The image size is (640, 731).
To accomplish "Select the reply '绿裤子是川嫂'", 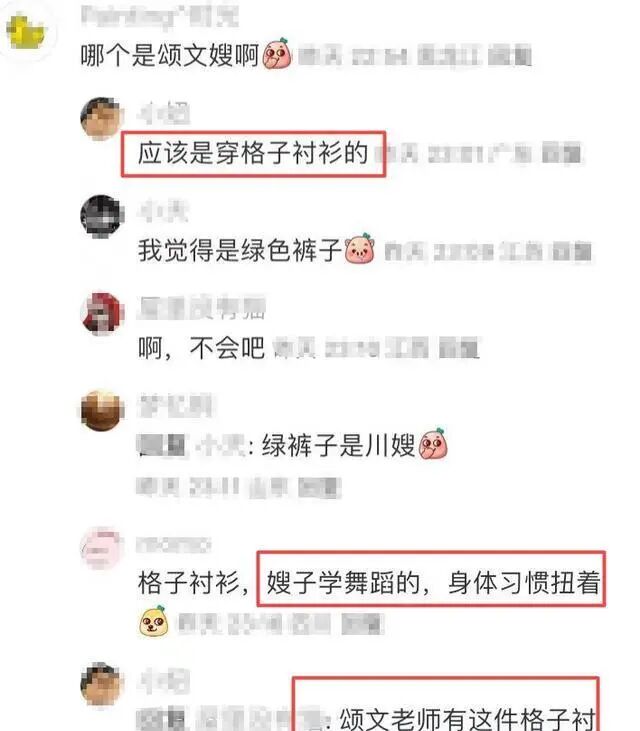I will point(338,445).
